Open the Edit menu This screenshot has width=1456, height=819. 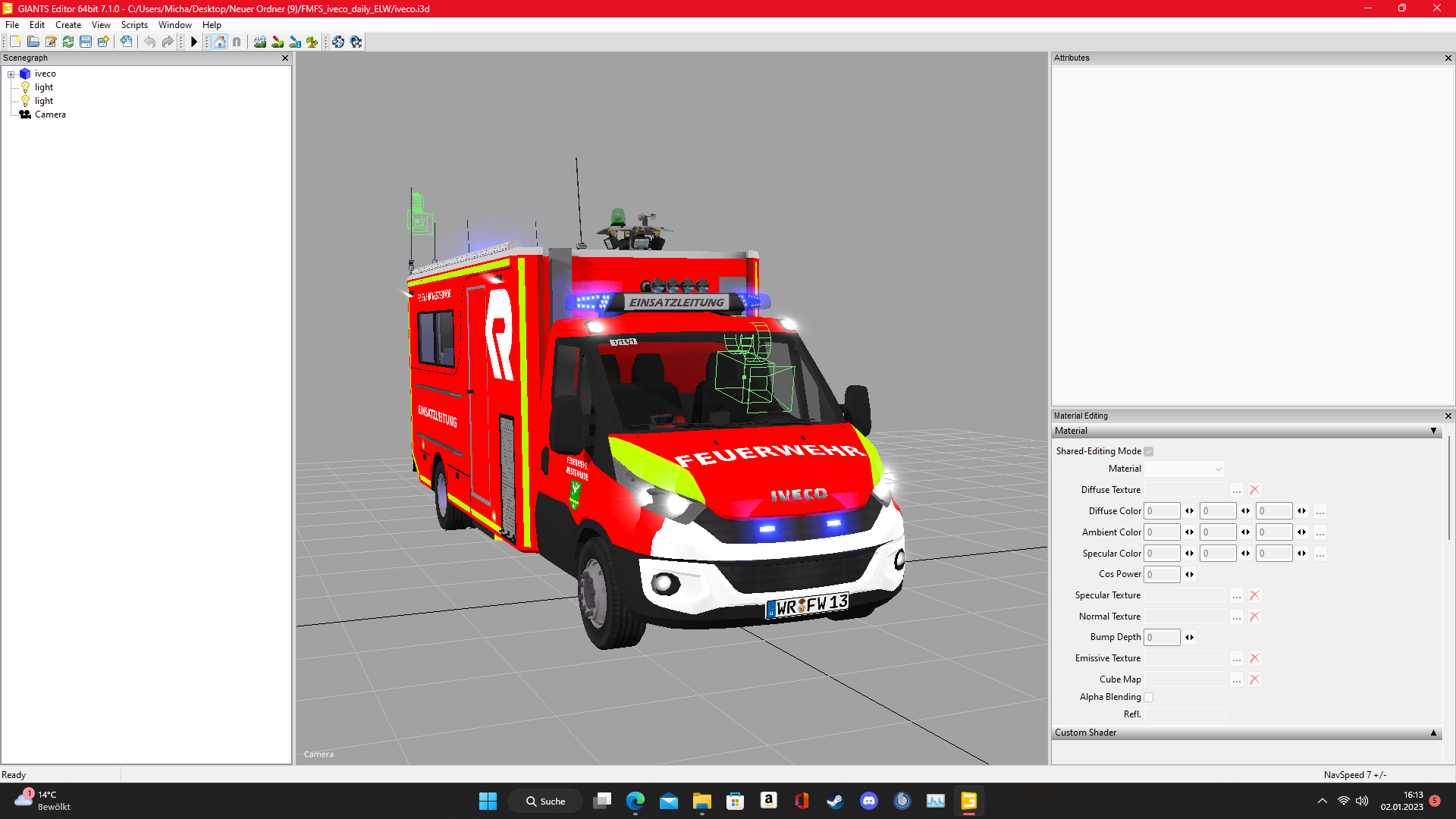click(37, 25)
